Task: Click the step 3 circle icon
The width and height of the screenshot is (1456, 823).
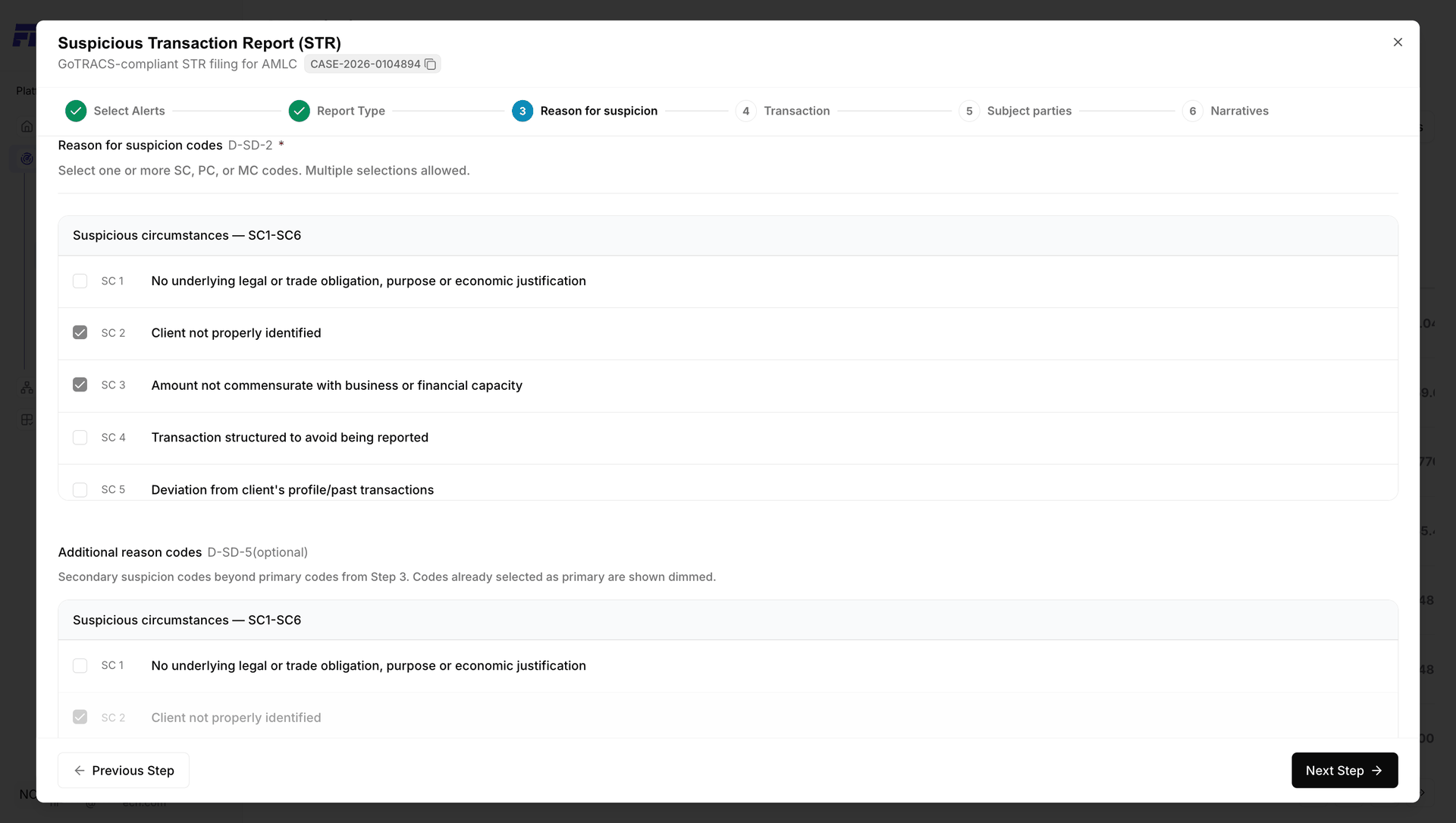Action: click(522, 111)
